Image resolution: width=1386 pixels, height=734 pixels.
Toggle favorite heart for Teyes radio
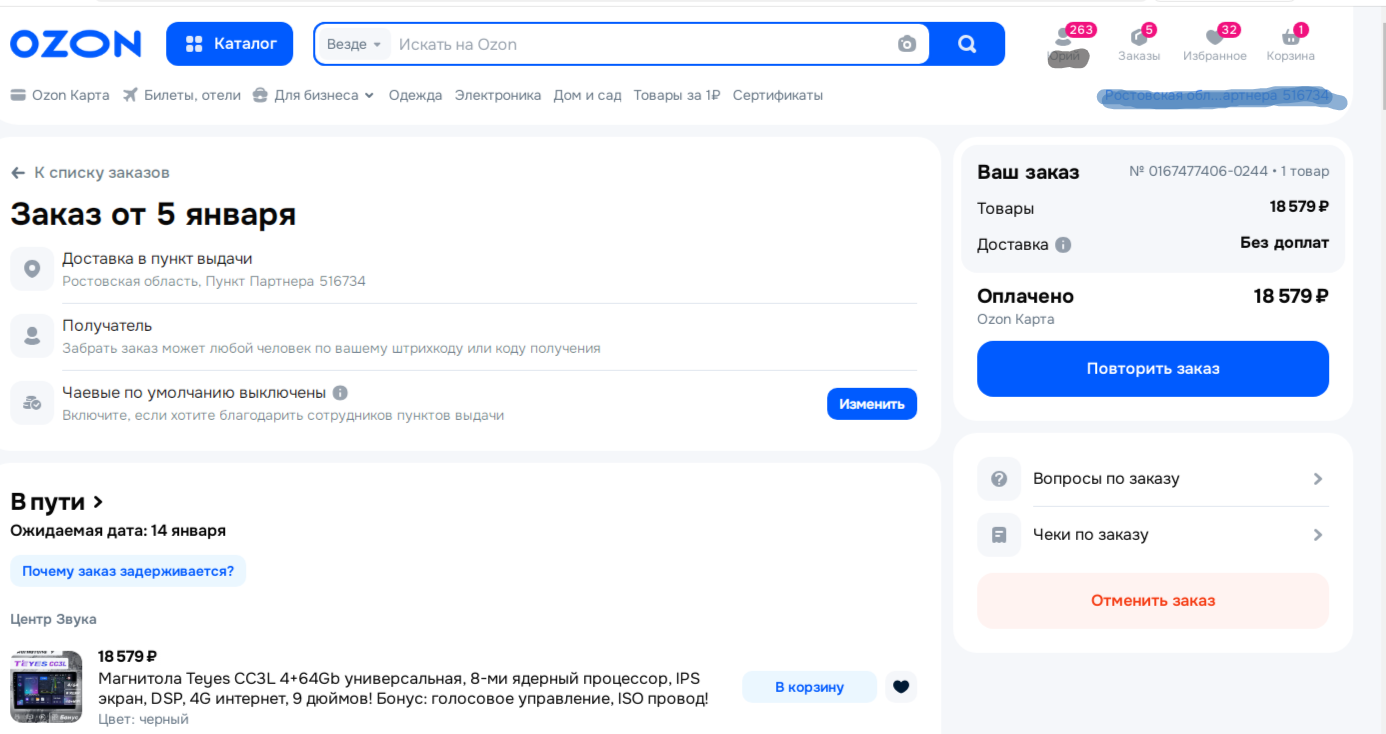tap(901, 687)
